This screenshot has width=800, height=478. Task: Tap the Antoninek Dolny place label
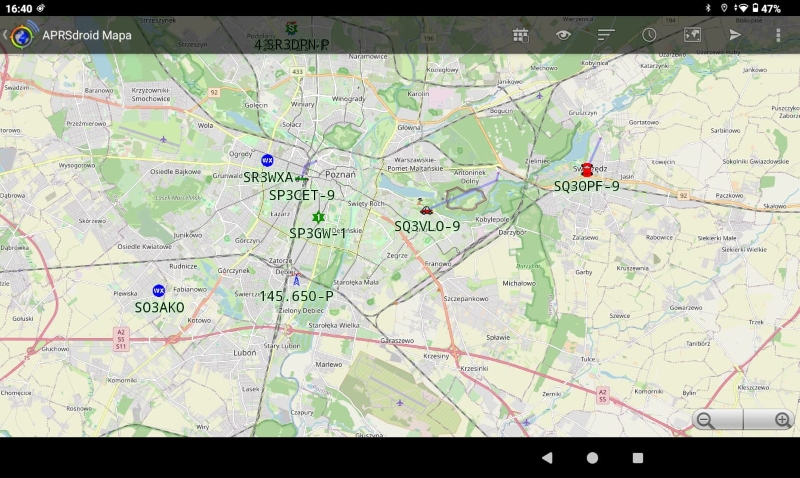click(x=470, y=177)
